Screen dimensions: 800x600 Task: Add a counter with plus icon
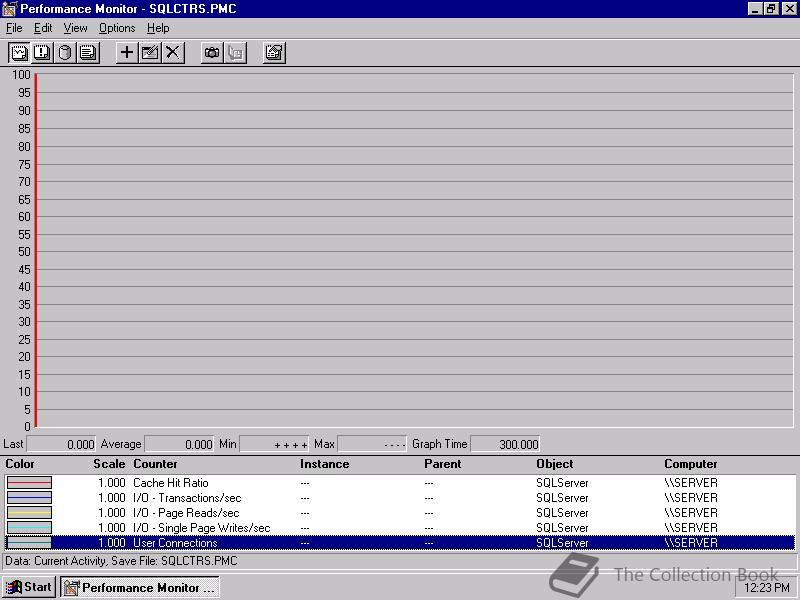click(x=127, y=53)
